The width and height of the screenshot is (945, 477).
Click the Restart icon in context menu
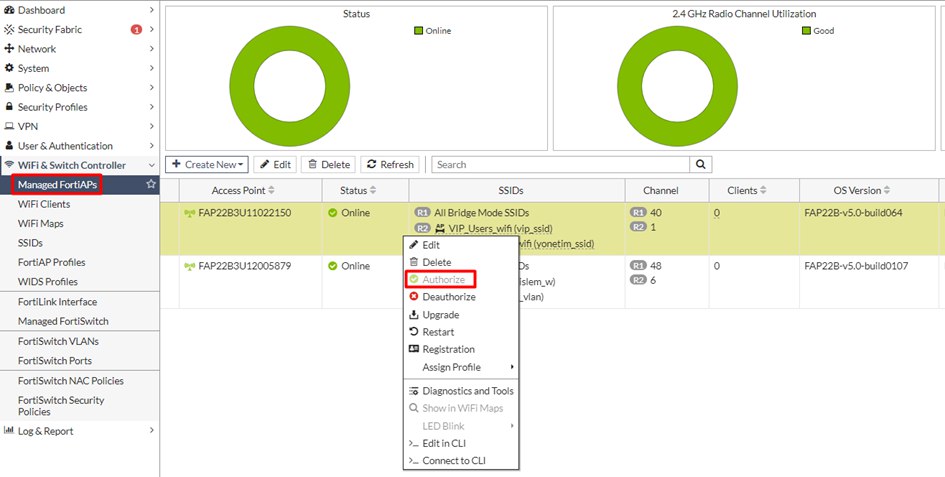point(414,332)
